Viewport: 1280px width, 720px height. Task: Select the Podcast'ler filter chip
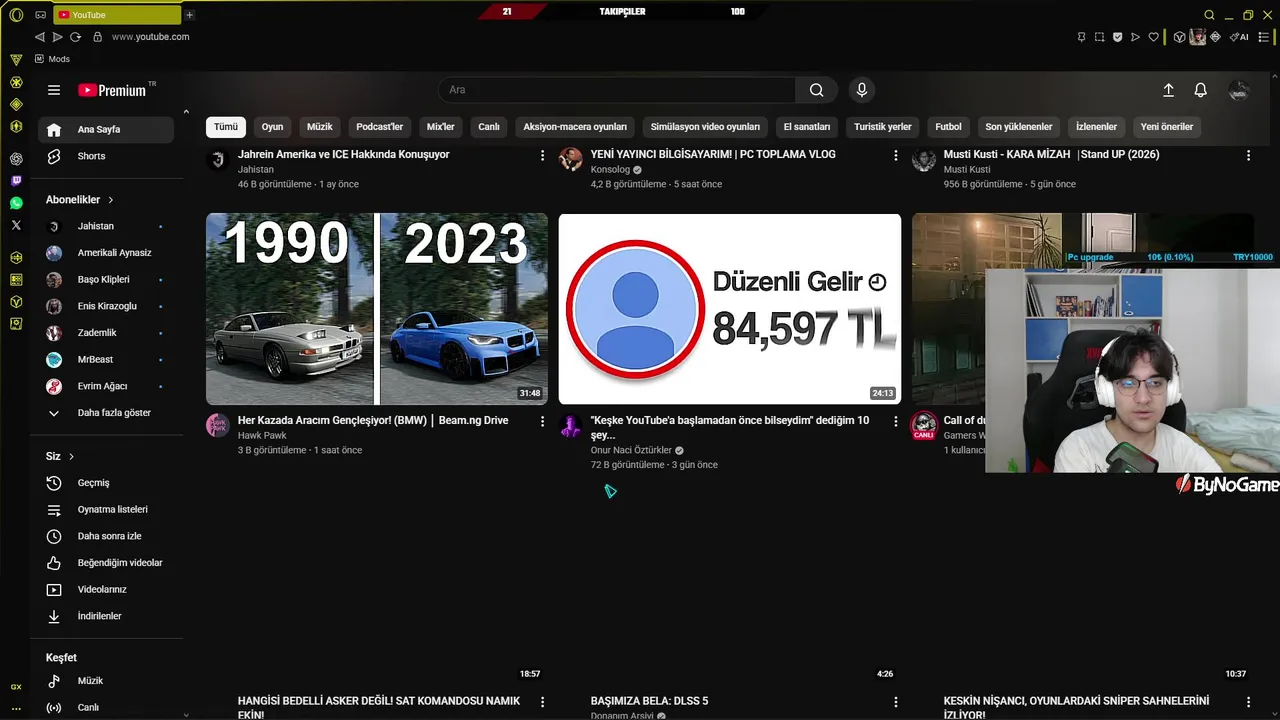pyautogui.click(x=380, y=127)
